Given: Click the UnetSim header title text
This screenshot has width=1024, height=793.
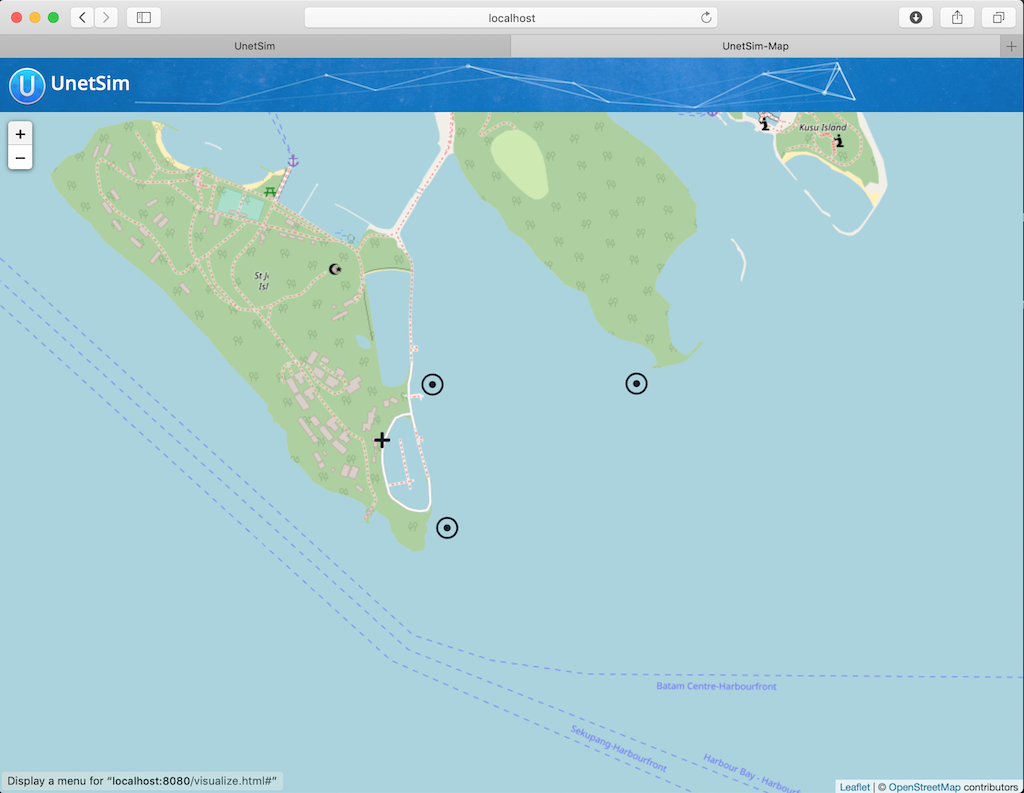Looking at the screenshot, I should coord(90,84).
